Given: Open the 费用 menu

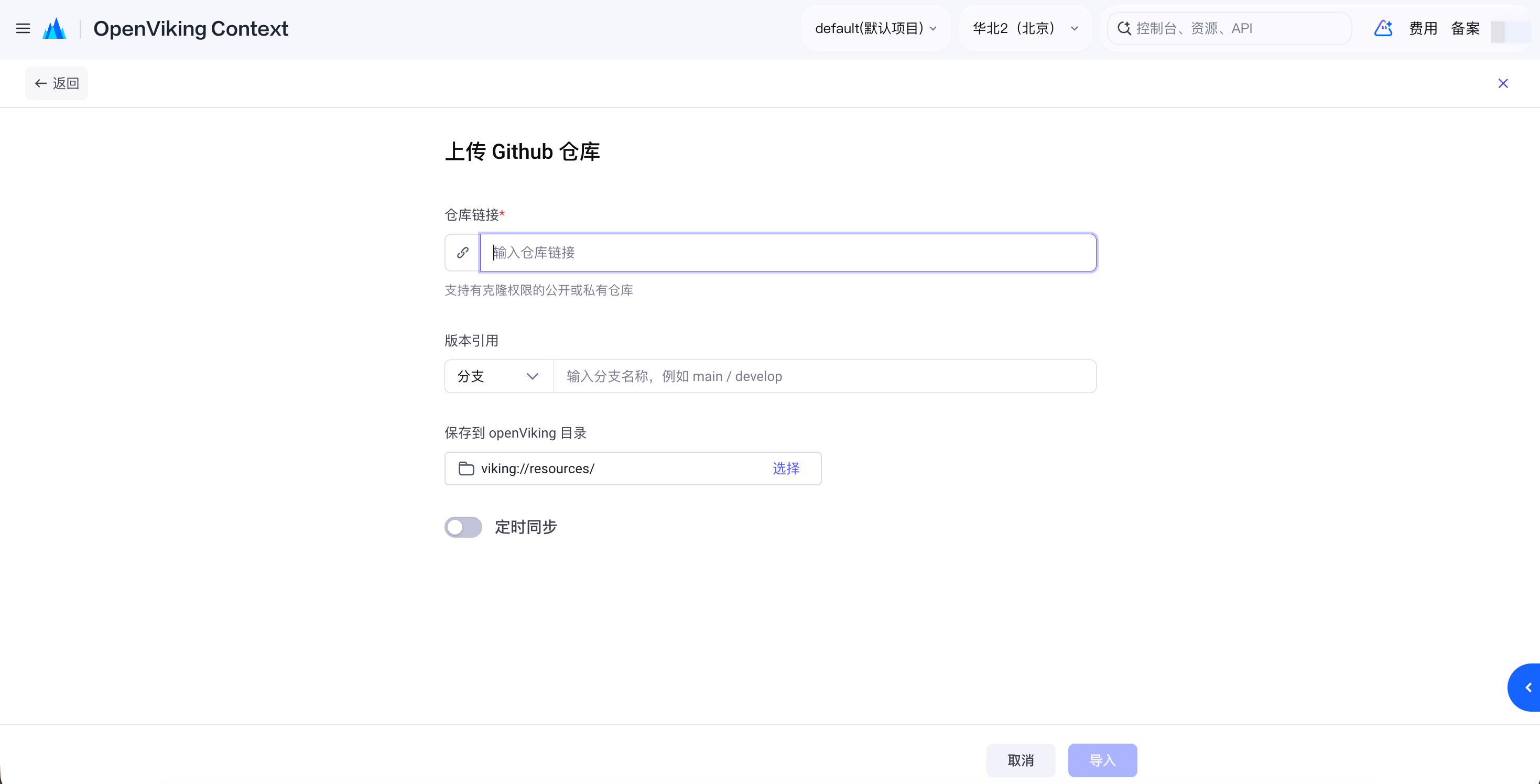Looking at the screenshot, I should pos(1423,28).
